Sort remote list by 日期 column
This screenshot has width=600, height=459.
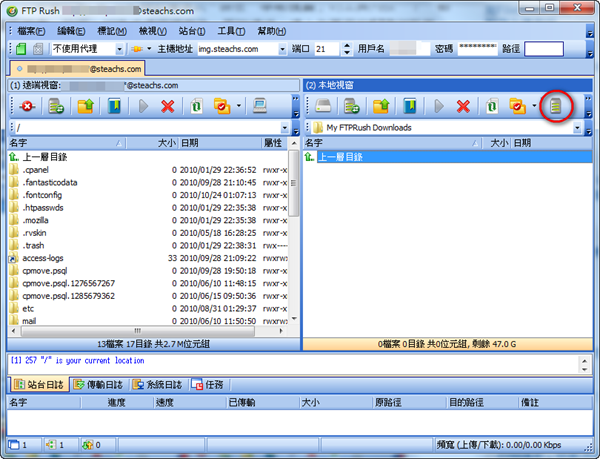pyautogui.click(x=220, y=143)
